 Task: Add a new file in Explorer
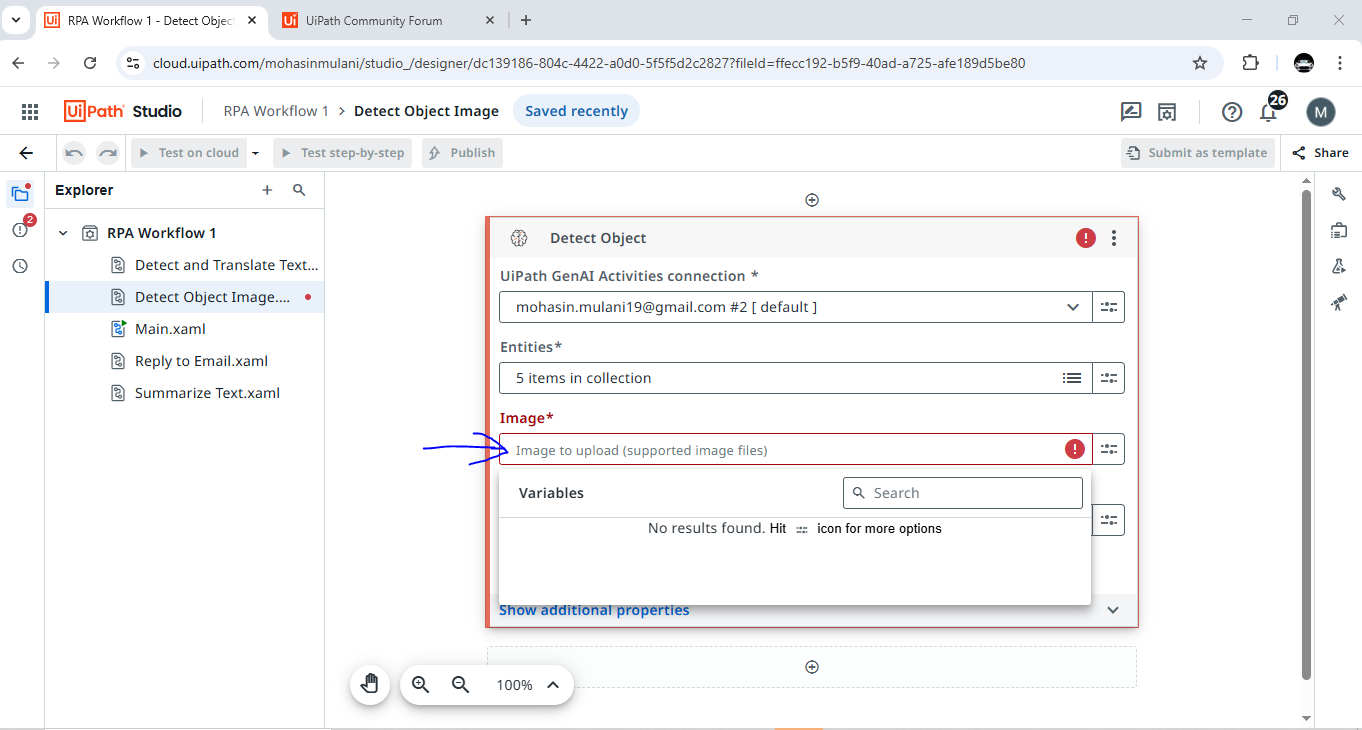point(267,190)
